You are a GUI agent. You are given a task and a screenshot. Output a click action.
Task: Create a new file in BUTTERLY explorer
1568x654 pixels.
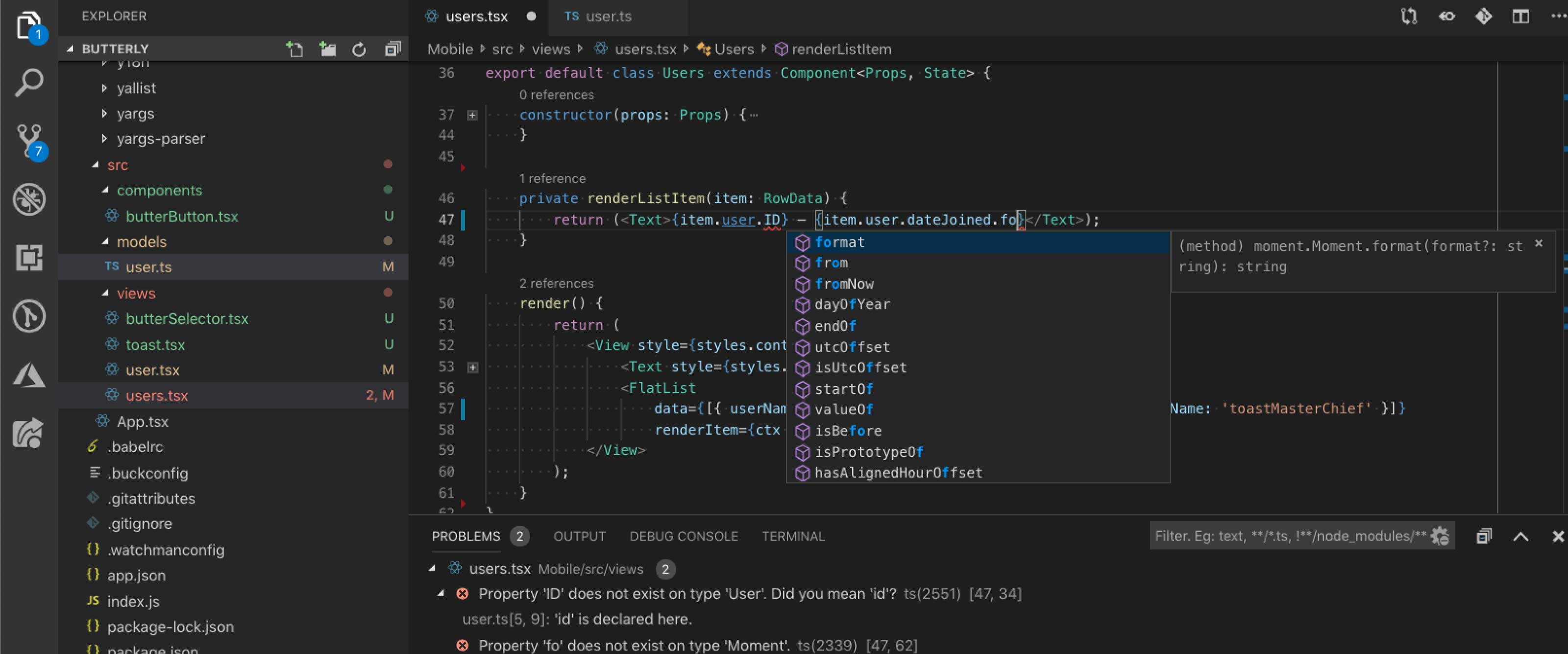(294, 48)
